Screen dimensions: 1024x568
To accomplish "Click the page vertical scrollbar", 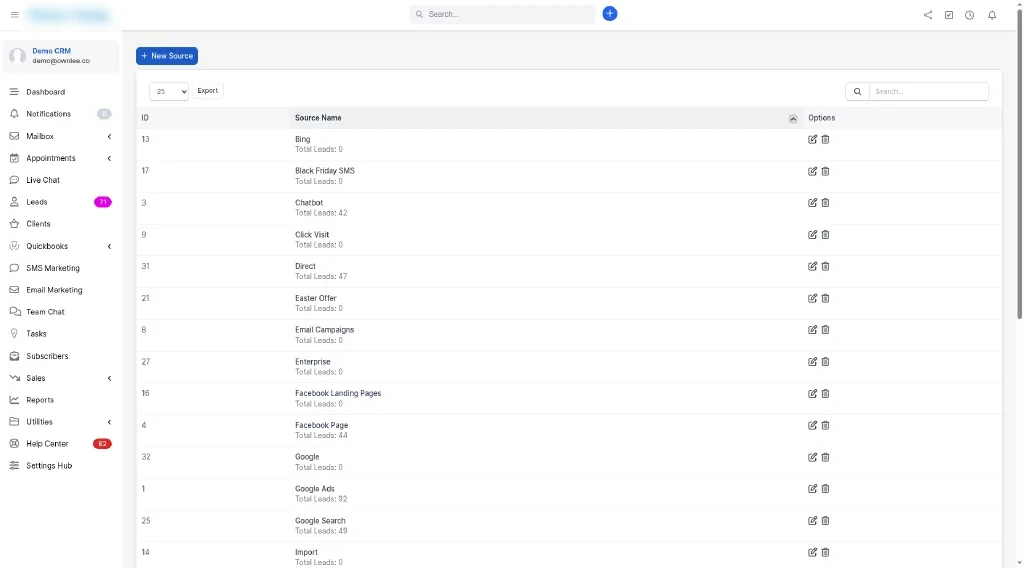I will coord(1019,163).
